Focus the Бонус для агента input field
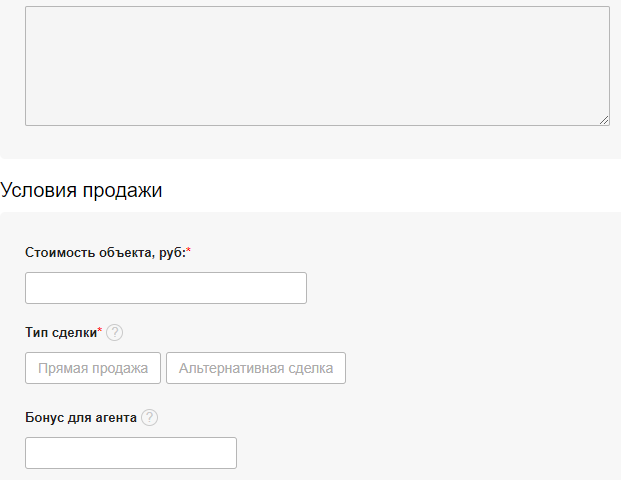 pyautogui.click(x=131, y=453)
